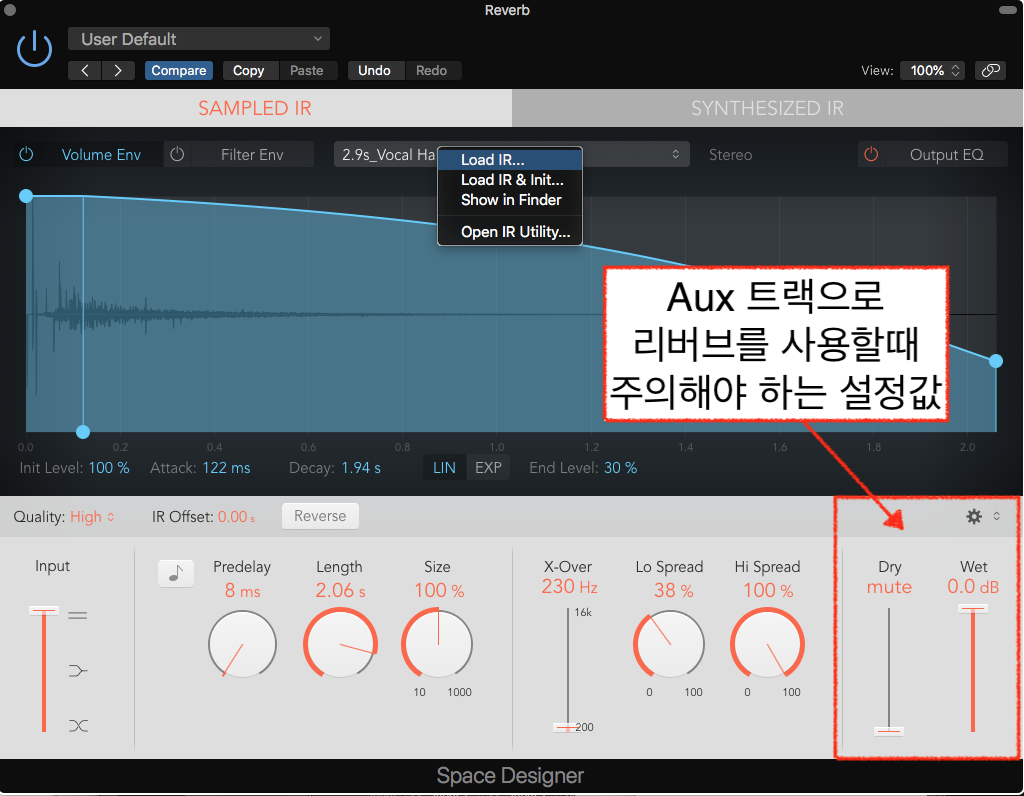Click the Copy button
This screenshot has width=1024, height=796.
coord(248,71)
